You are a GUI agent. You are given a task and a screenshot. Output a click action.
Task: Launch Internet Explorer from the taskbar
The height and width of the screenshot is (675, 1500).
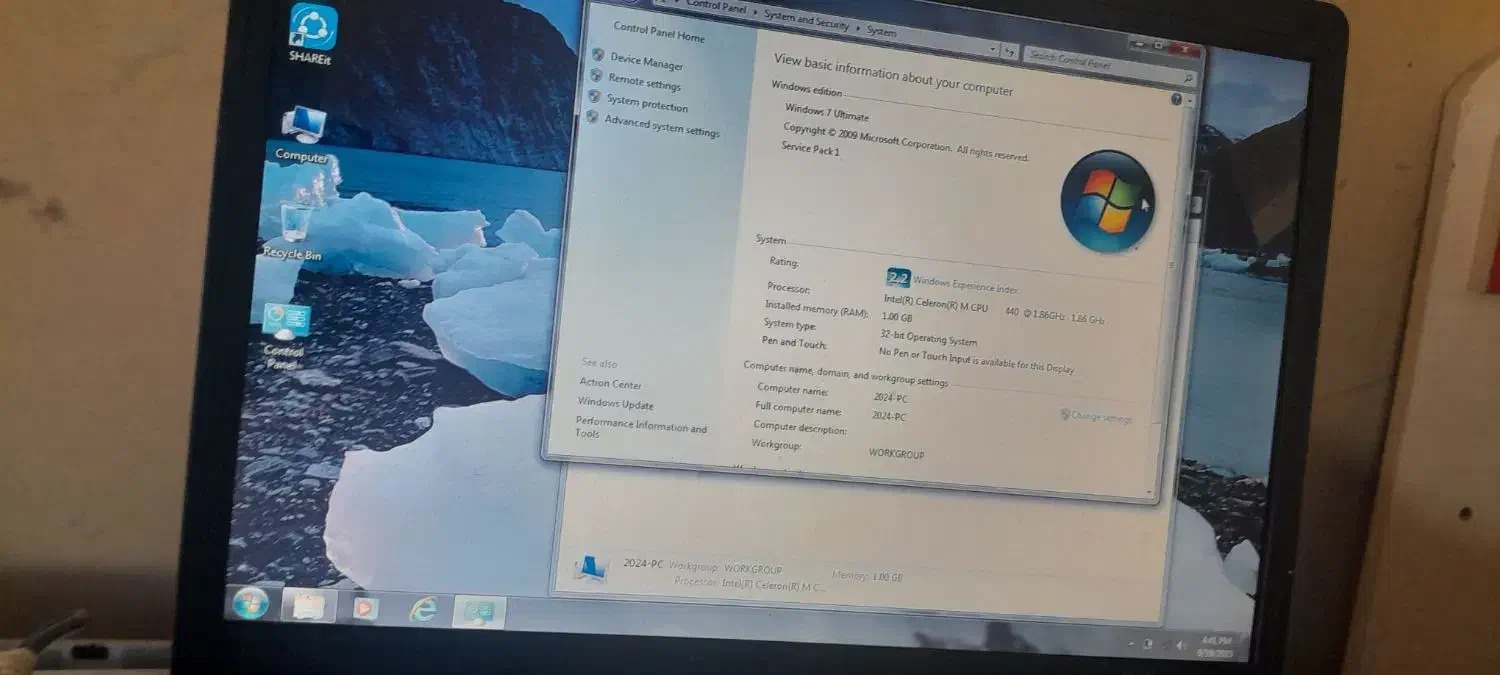(423, 609)
